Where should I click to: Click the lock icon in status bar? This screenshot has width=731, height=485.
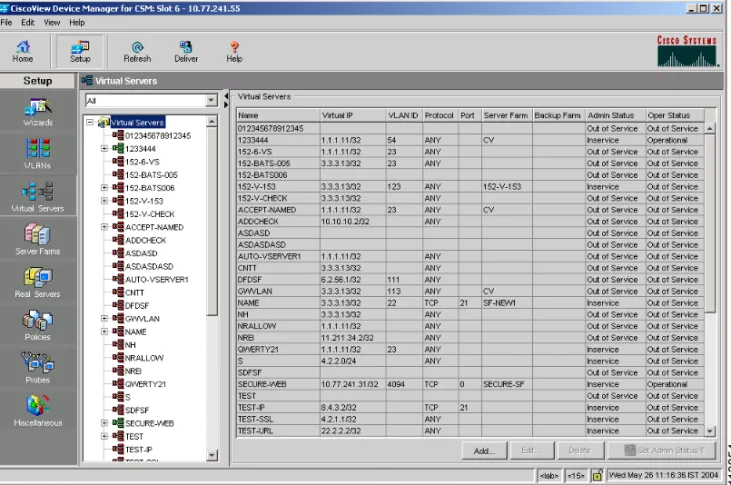(x=597, y=475)
